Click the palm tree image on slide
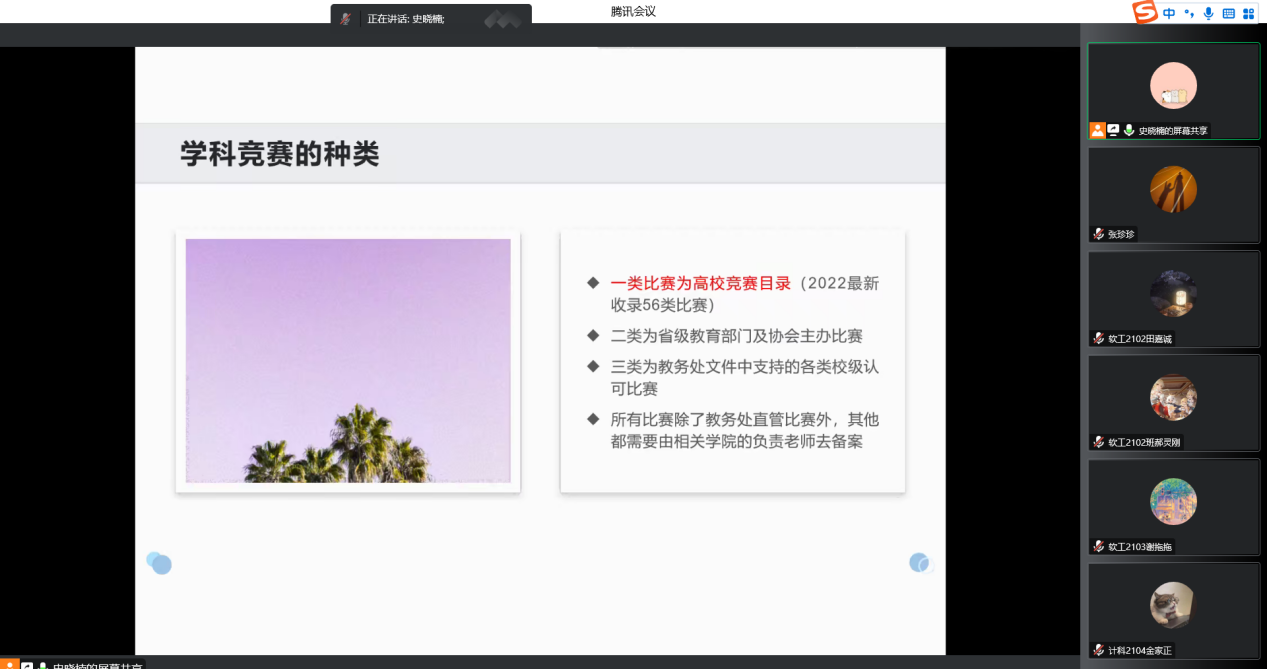Viewport: 1267px width, 669px height. click(348, 360)
